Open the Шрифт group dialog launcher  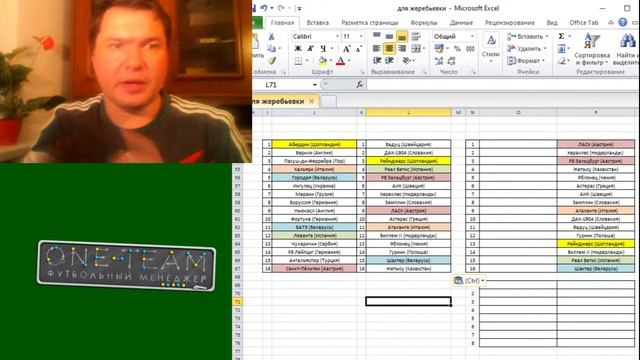[362, 72]
